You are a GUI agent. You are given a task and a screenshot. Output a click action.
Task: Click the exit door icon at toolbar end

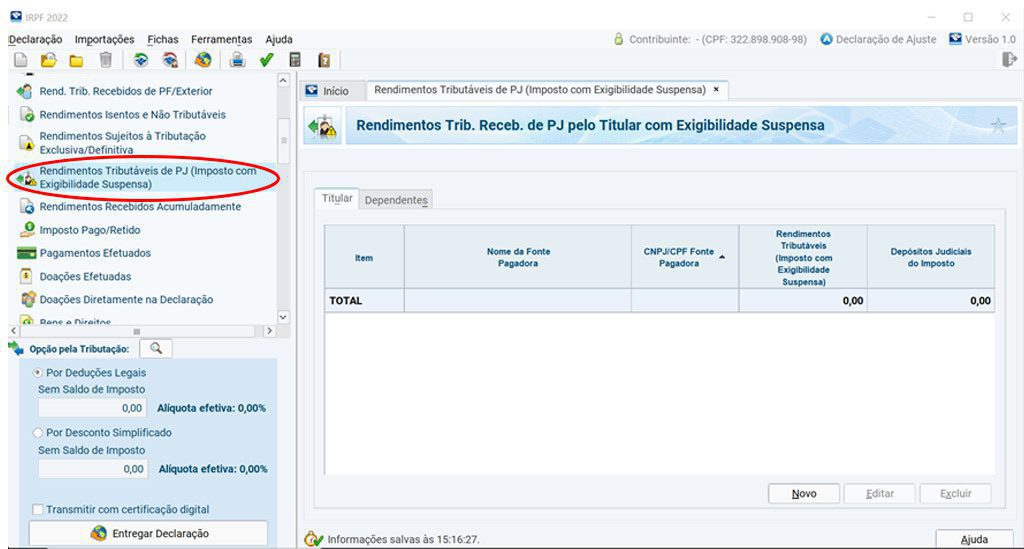point(1009,60)
